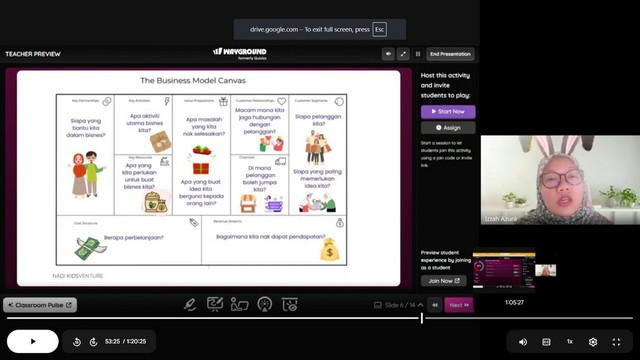Play the recorded video

[x=33, y=341]
